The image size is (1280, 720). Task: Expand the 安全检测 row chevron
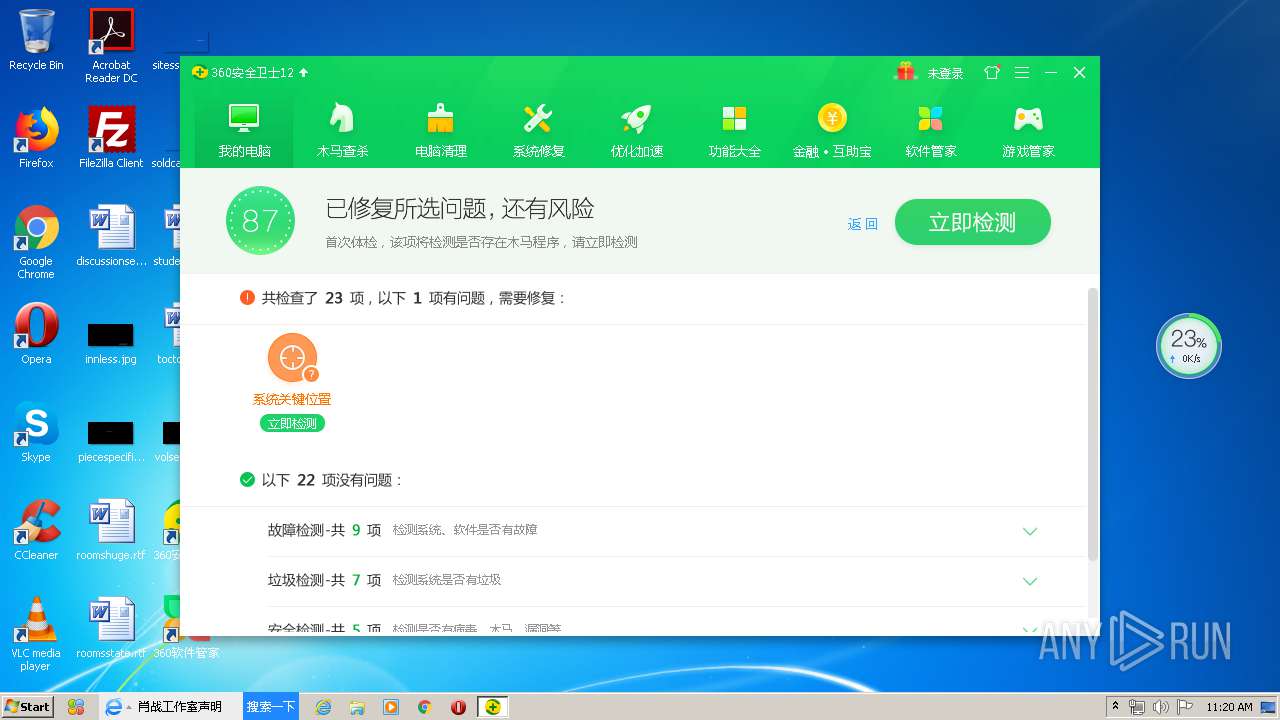(x=1030, y=629)
